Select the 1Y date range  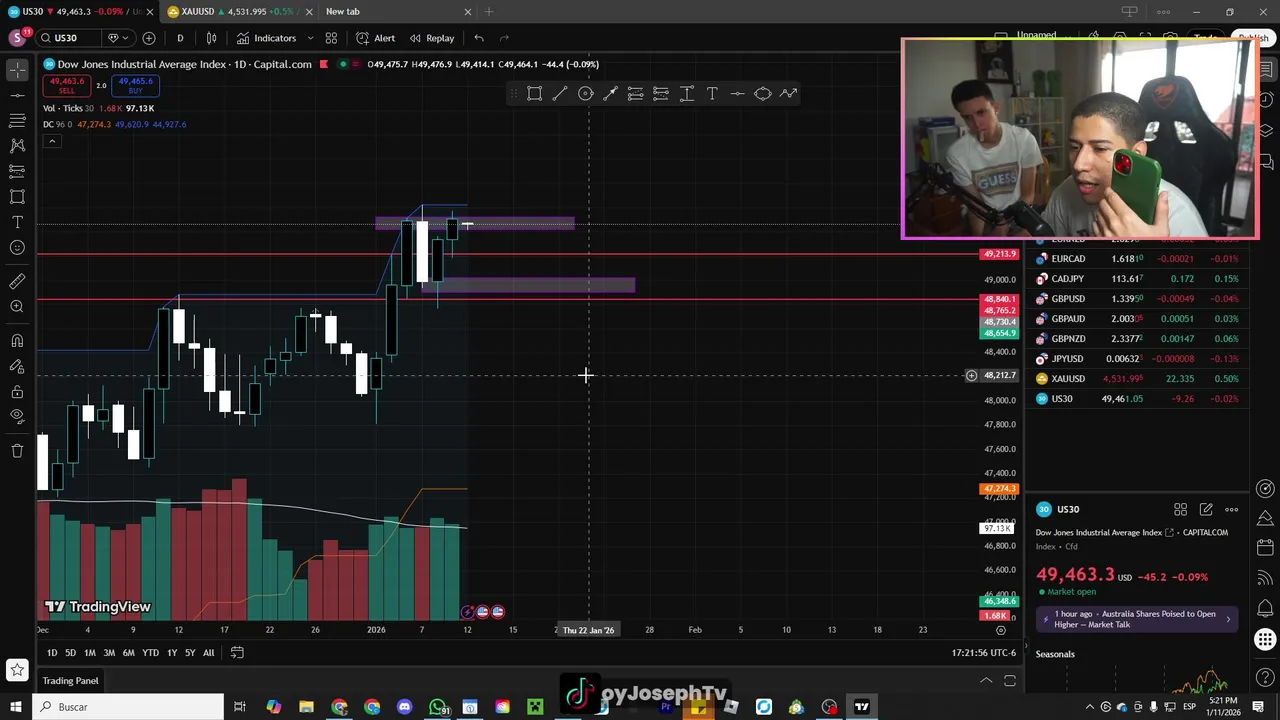click(172, 653)
